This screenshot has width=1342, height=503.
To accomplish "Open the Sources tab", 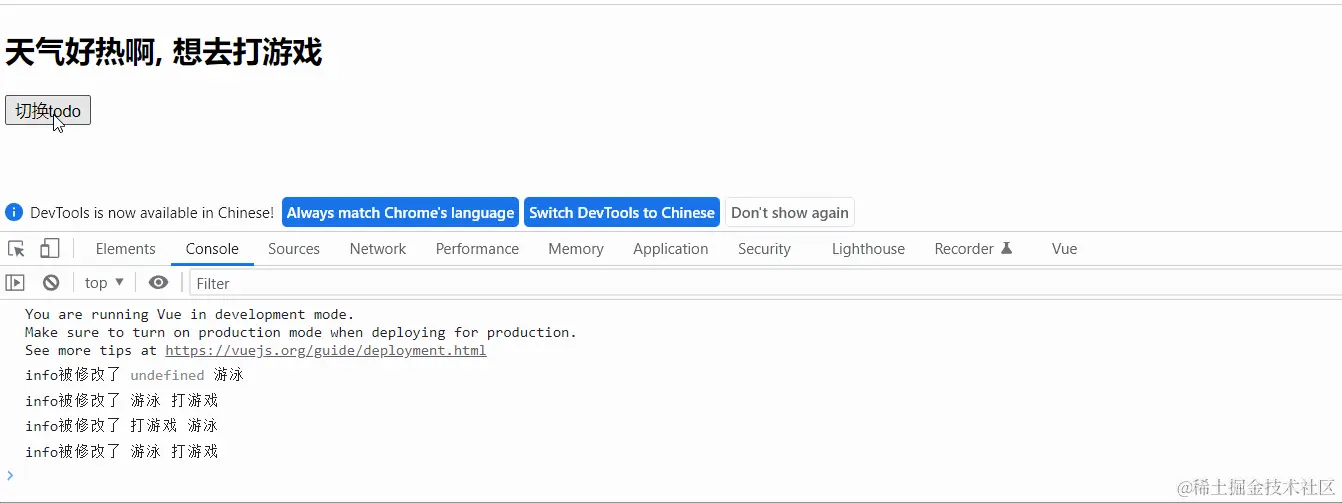I will click(x=294, y=249).
